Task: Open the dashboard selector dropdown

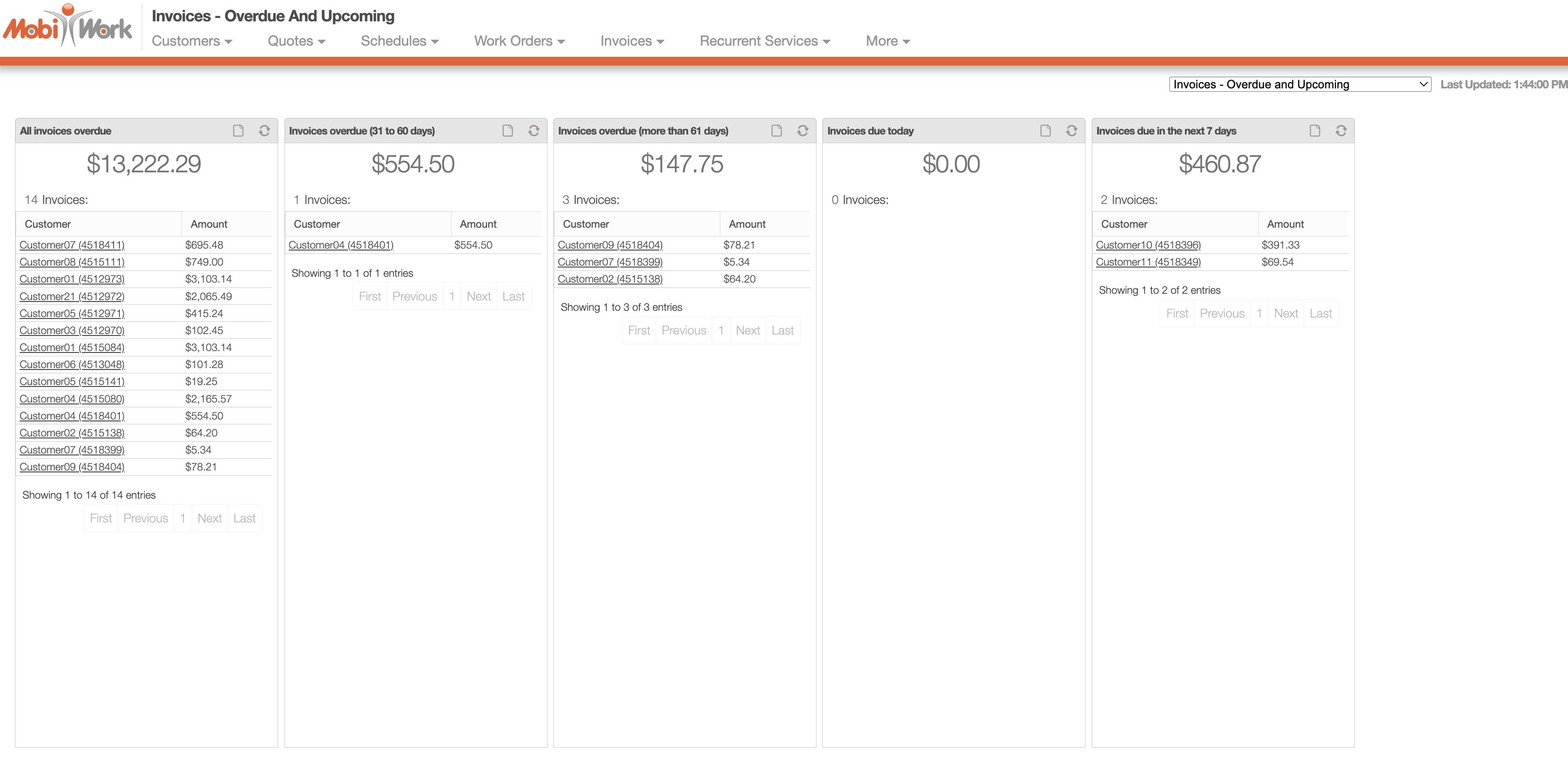Action: click(1300, 84)
